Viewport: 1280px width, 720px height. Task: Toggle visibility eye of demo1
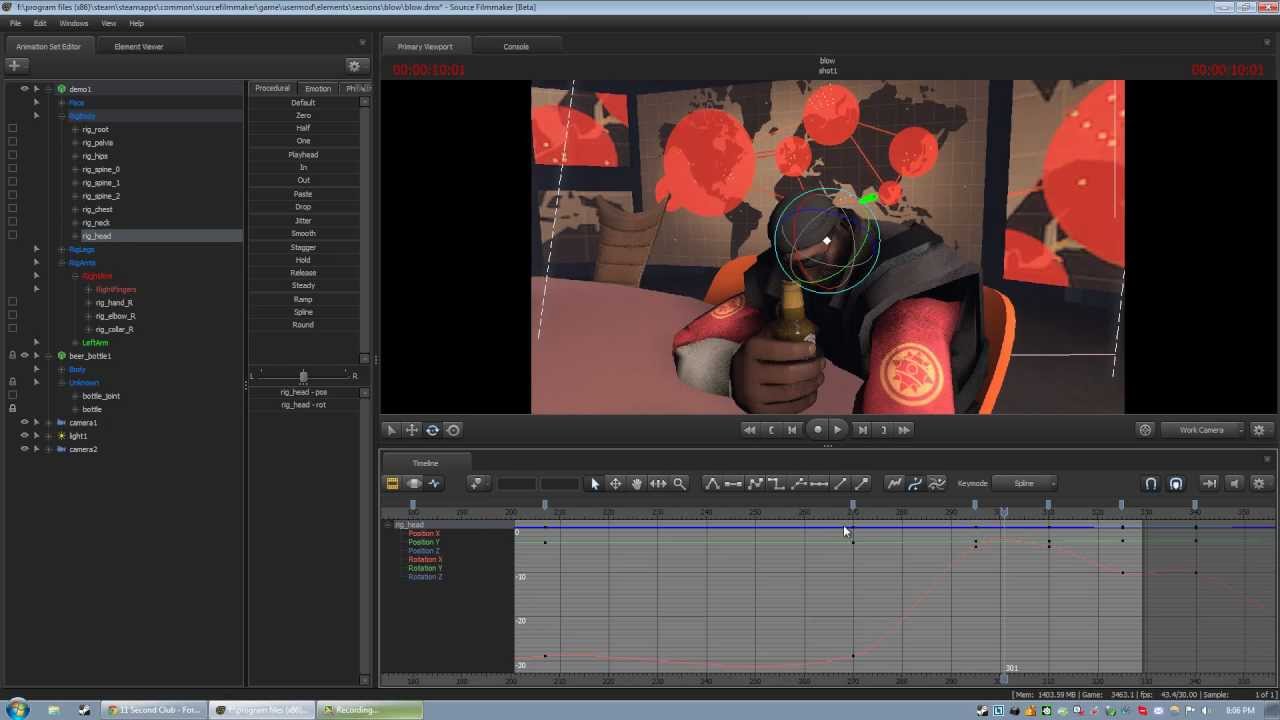pos(25,89)
